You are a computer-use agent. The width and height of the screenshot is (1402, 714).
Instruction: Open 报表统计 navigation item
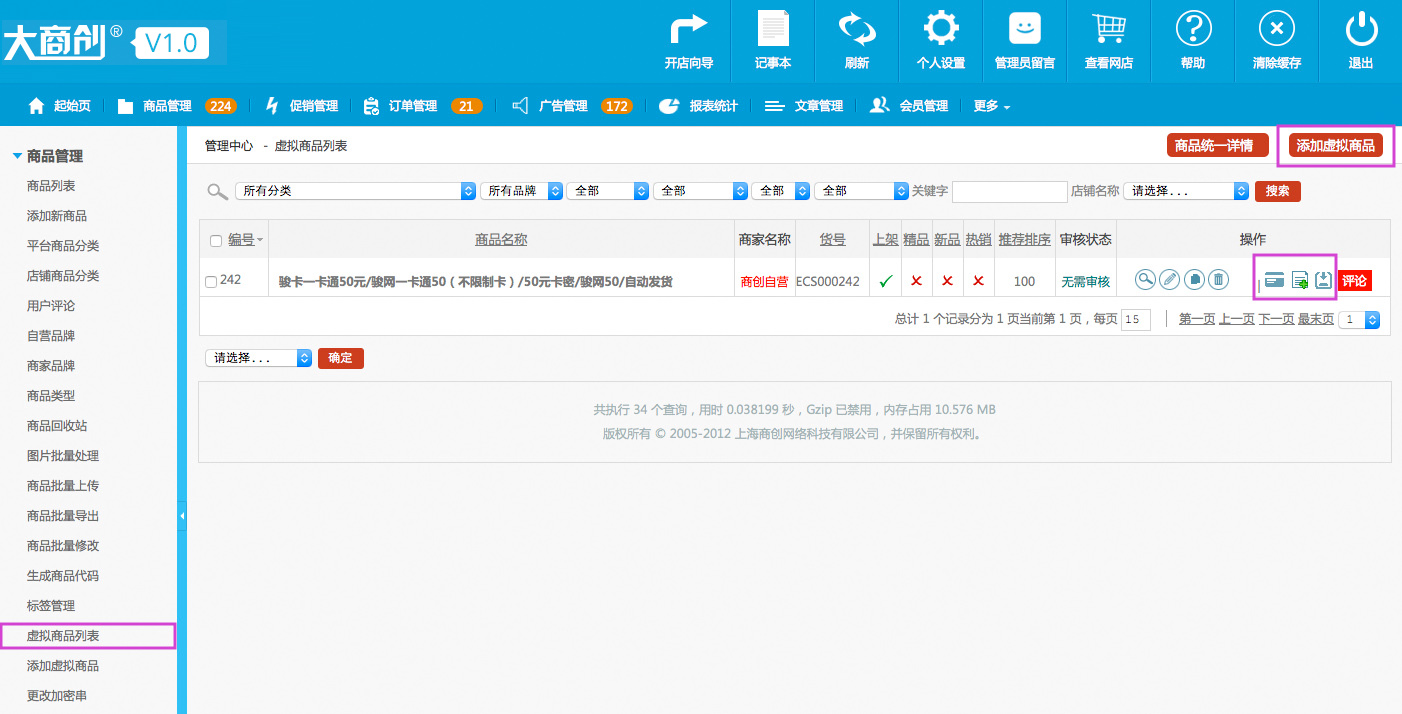[x=698, y=106]
